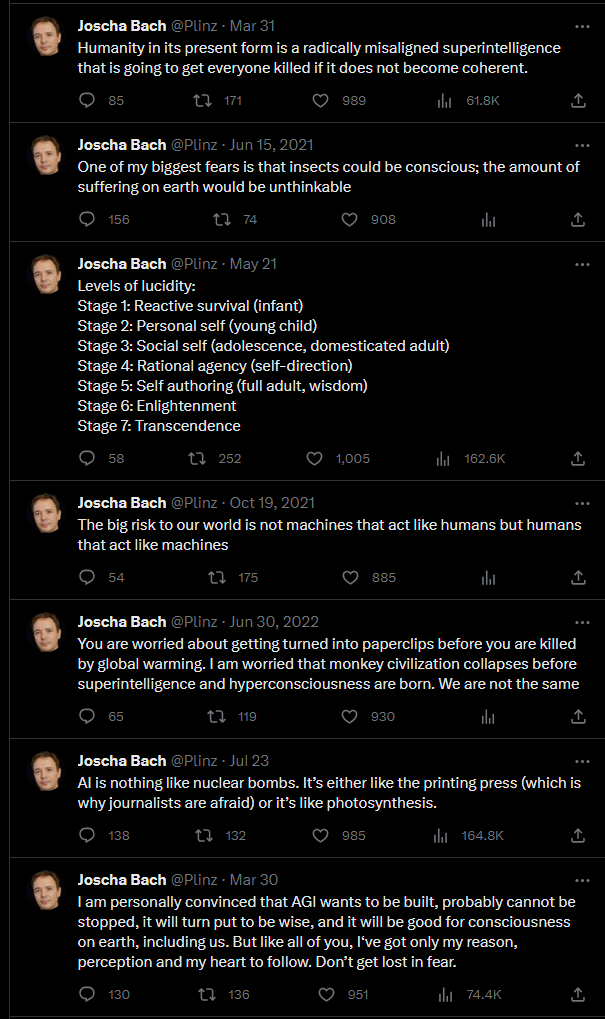Retweet the AI nuclear bombs tweet
605x1019 pixels.
[x=204, y=835]
